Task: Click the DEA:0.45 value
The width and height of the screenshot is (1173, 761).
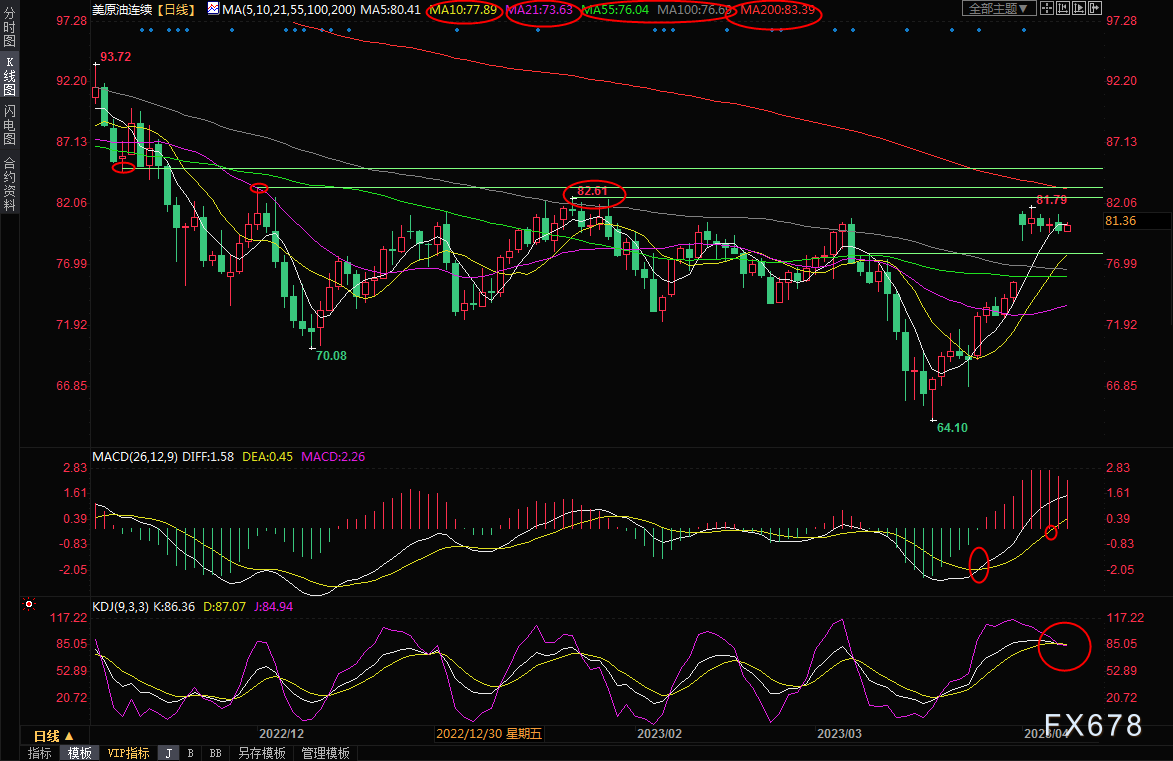Action: tap(267, 456)
